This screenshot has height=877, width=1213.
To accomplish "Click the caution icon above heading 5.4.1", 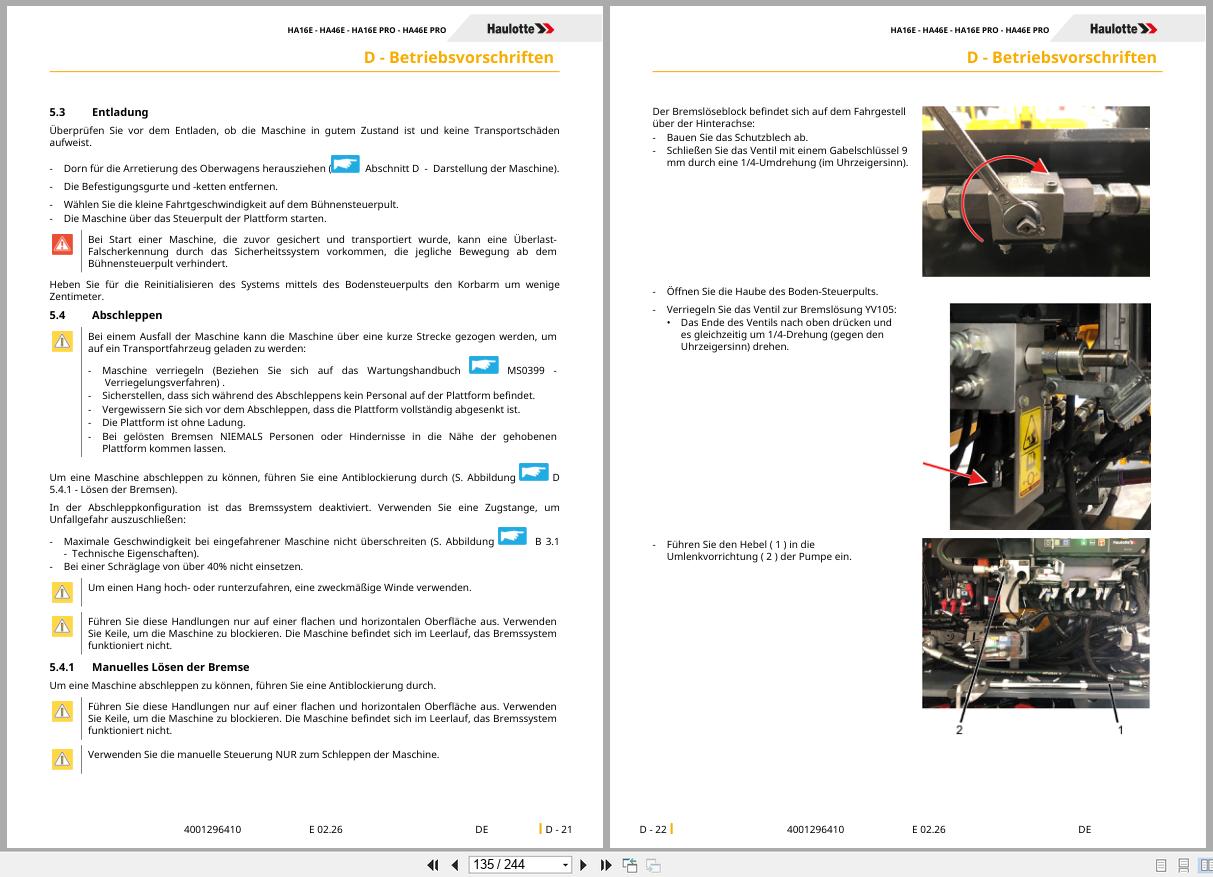I will (62, 626).
